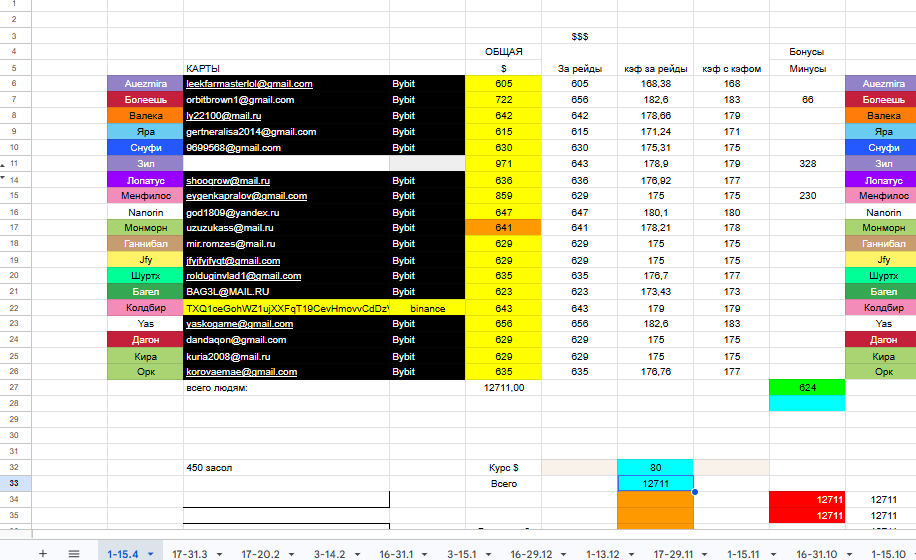The width and height of the screenshot is (916, 560).
Task: Open the evgenkapralov@gmail.com link
Action: (247, 196)
